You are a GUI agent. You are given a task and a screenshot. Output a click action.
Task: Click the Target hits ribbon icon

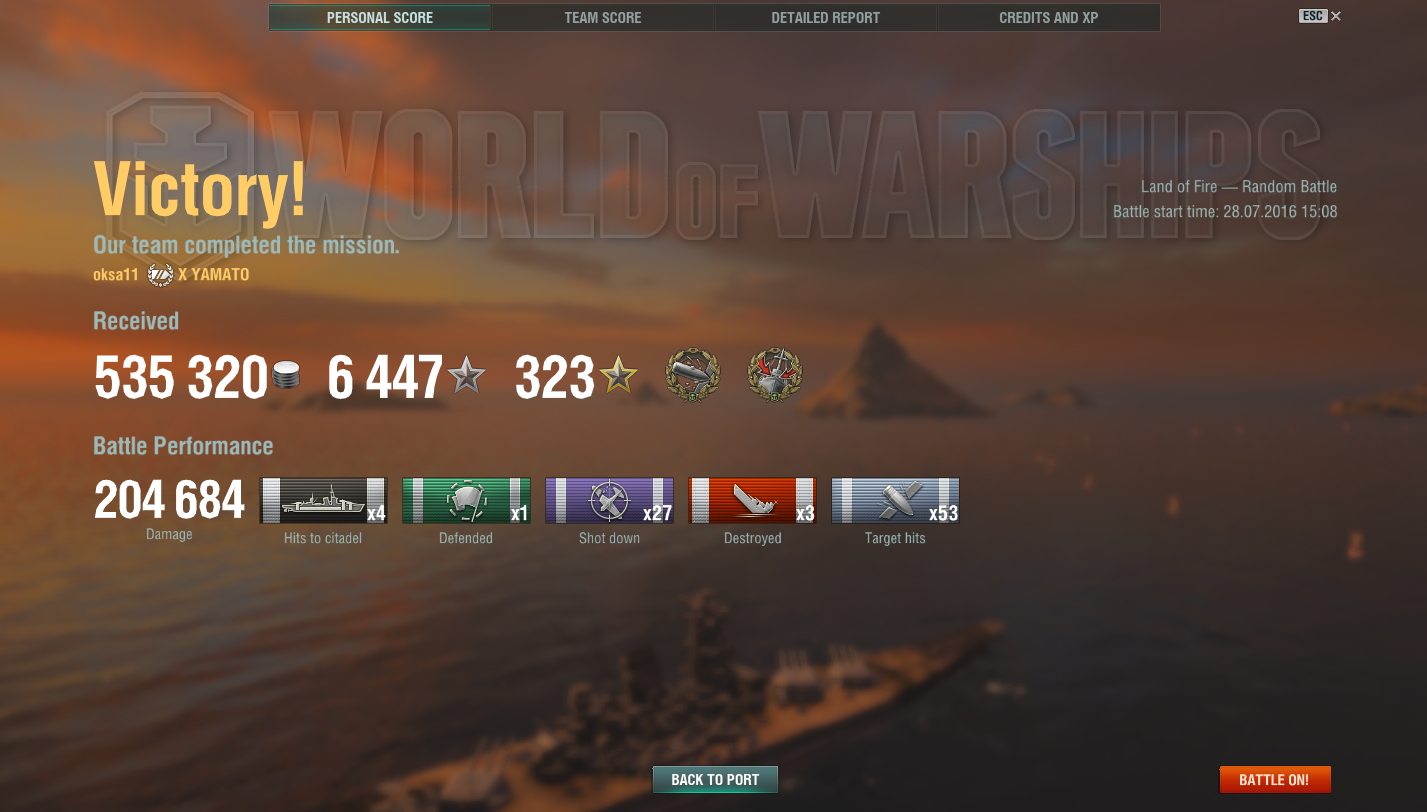tap(895, 500)
